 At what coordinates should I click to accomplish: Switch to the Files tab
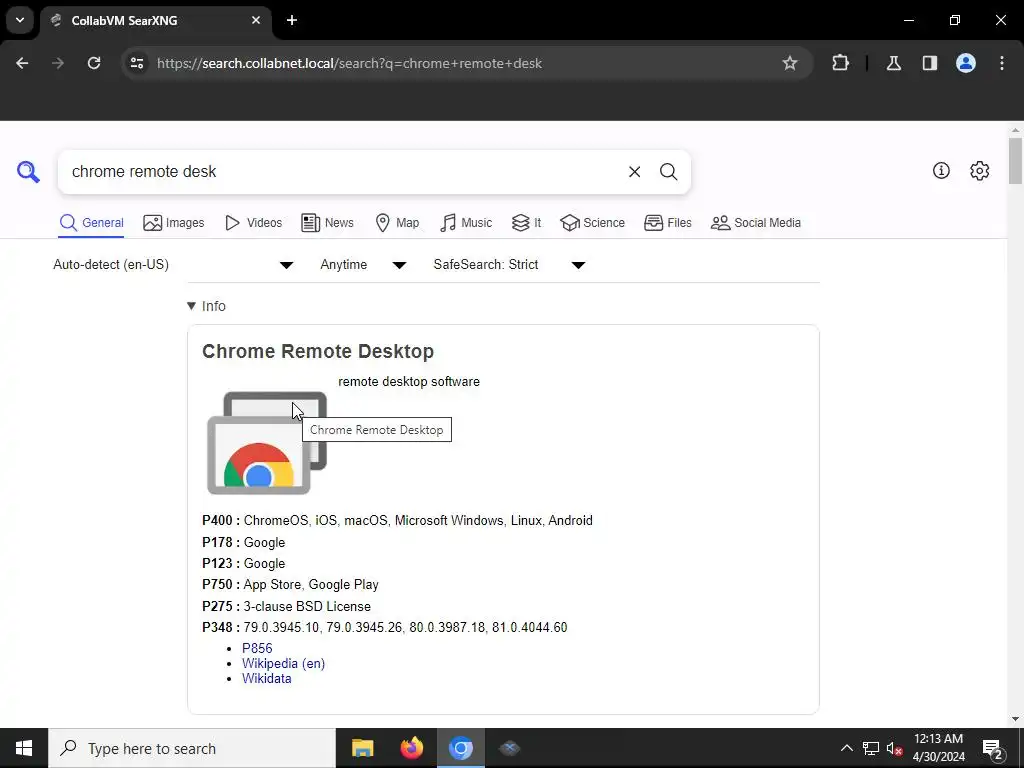coord(667,223)
